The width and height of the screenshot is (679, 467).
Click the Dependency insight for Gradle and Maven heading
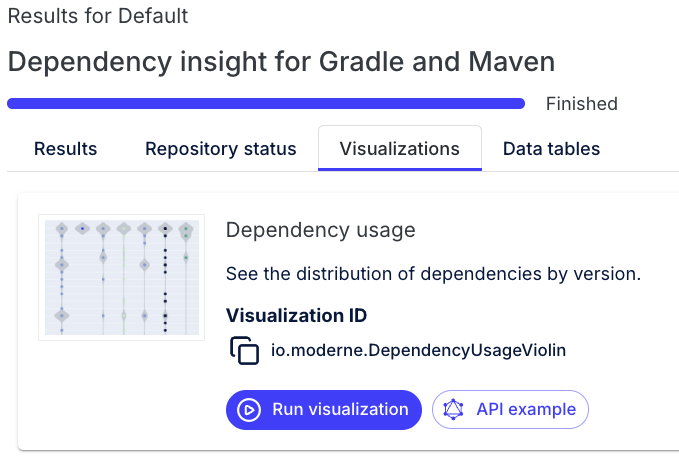281,62
